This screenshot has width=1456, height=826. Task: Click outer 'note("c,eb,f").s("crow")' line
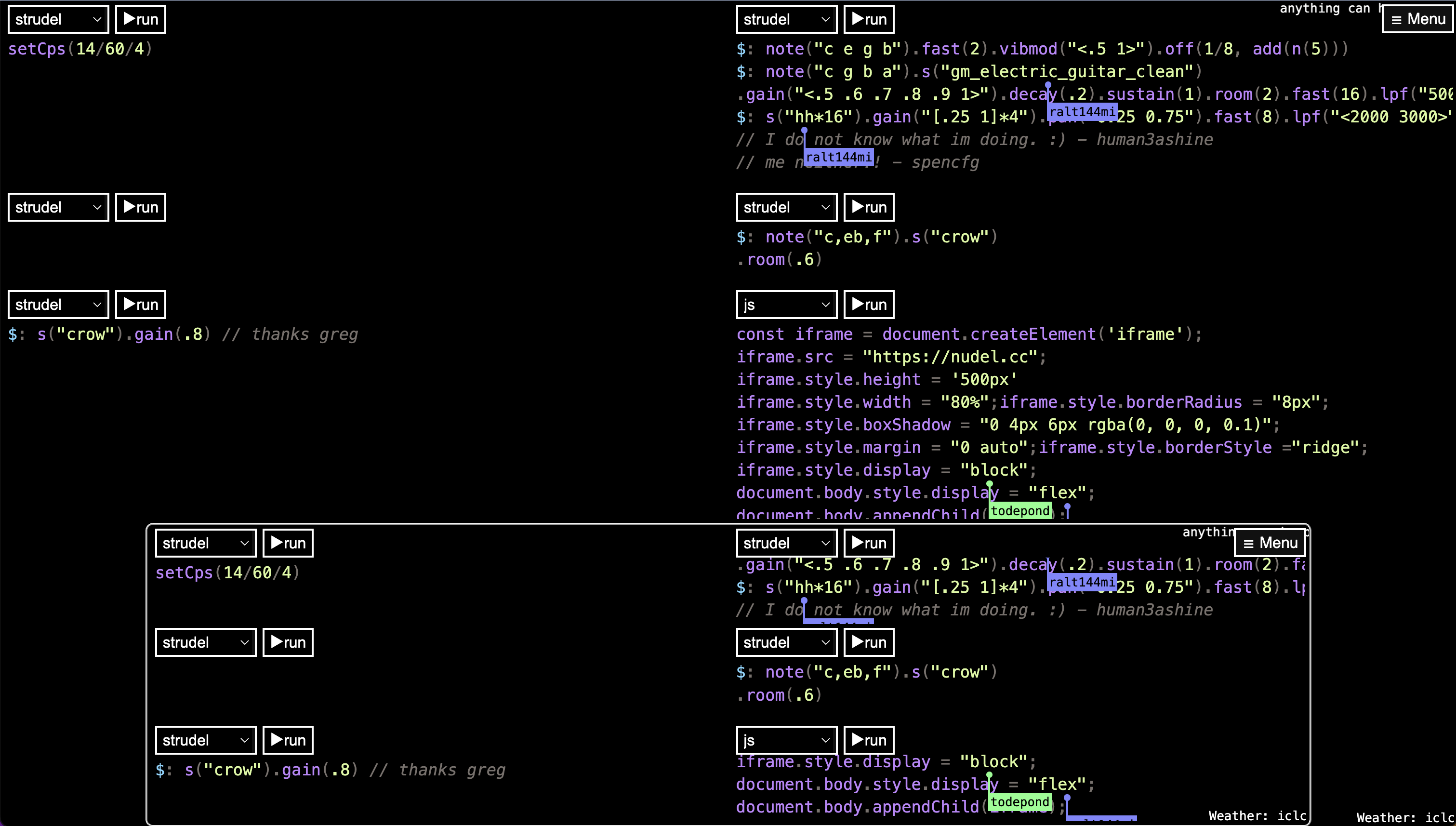(x=867, y=237)
